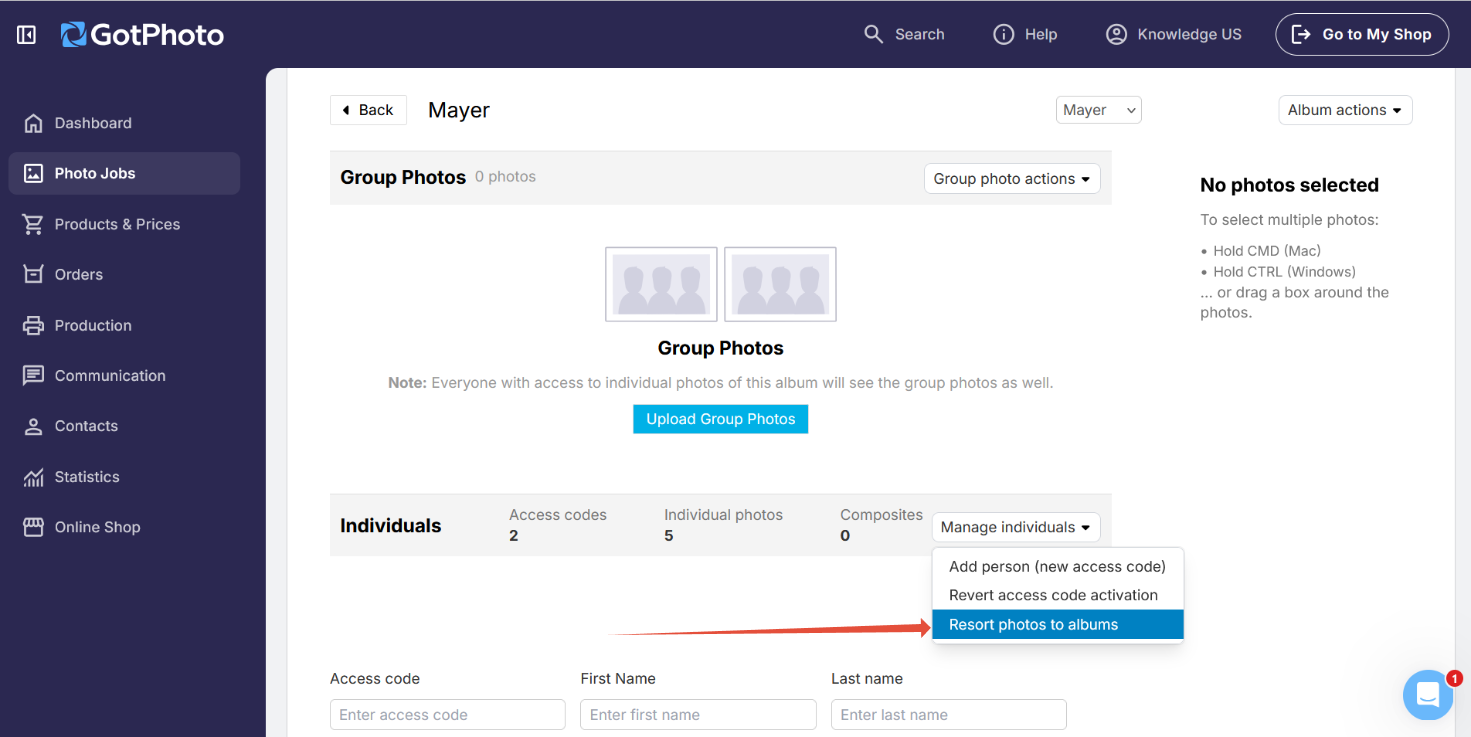Open the Mayer album selector dropdown
Screen dimensions: 1471x737
point(1098,110)
